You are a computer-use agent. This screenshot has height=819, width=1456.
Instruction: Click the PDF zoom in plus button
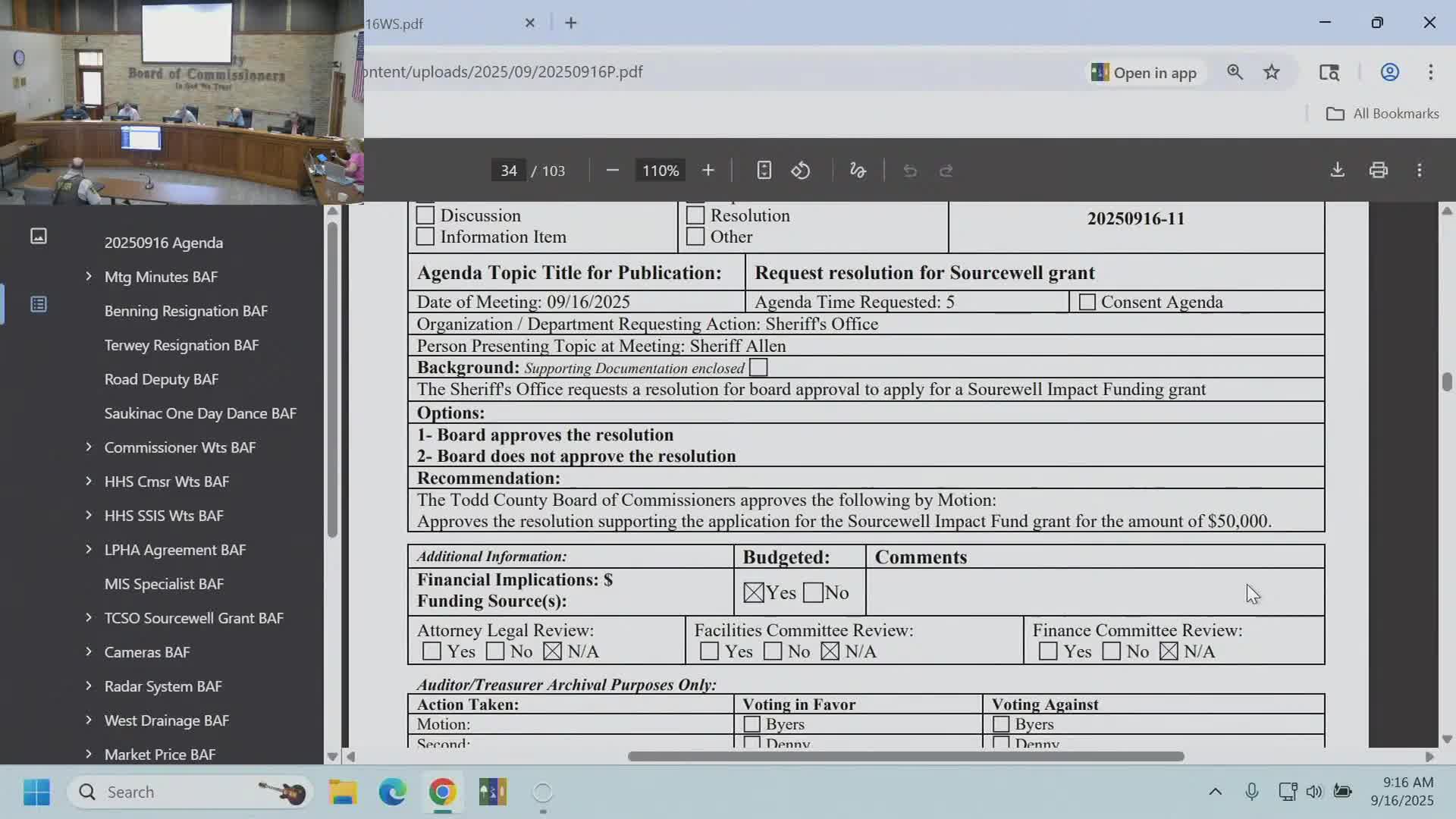pos(708,171)
